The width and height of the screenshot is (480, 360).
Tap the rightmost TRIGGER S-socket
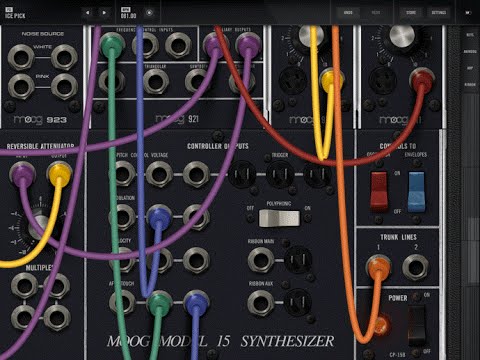point(317,174)
